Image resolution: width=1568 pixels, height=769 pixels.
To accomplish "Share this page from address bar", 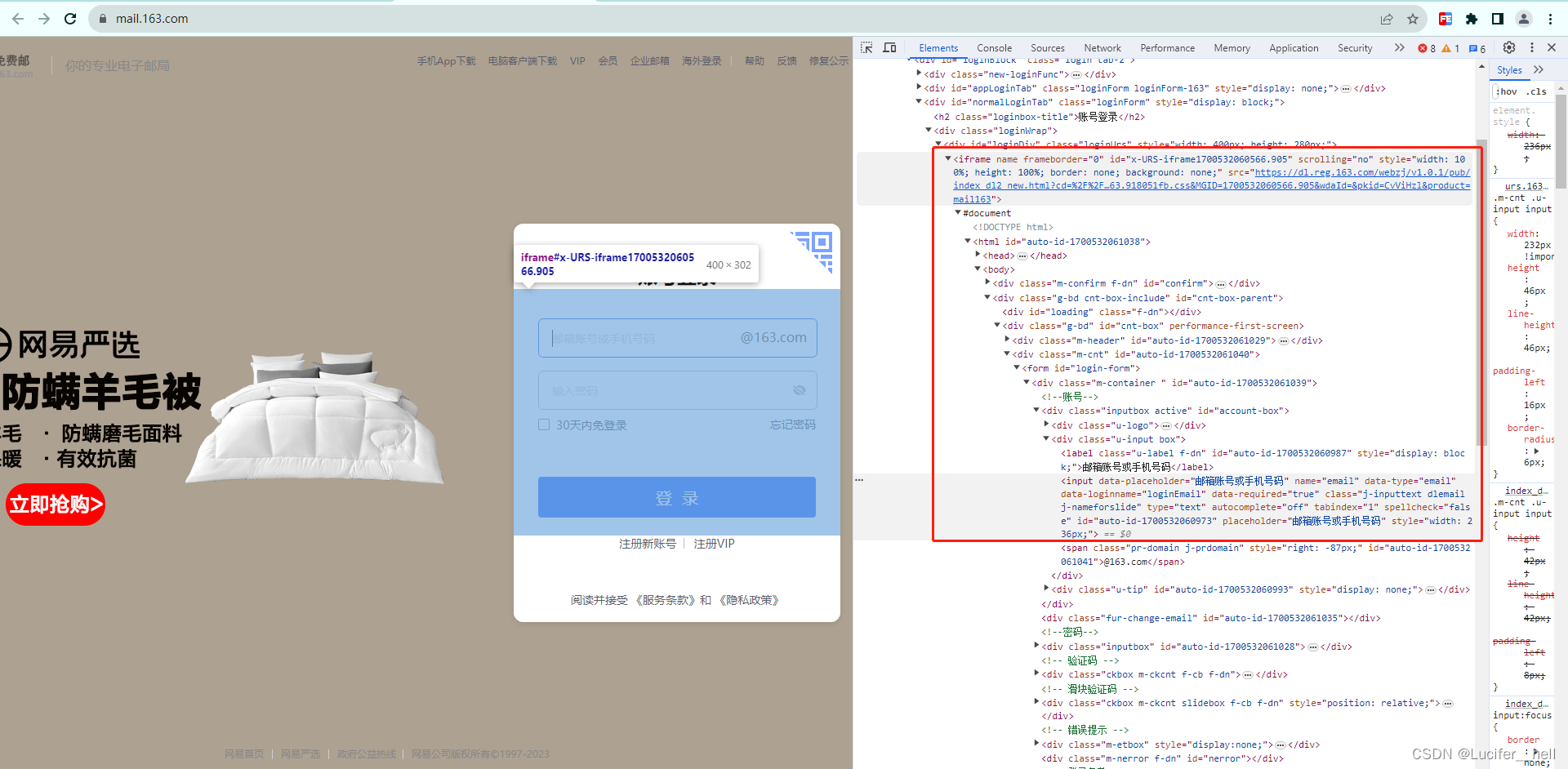I will coord(1387,19).
